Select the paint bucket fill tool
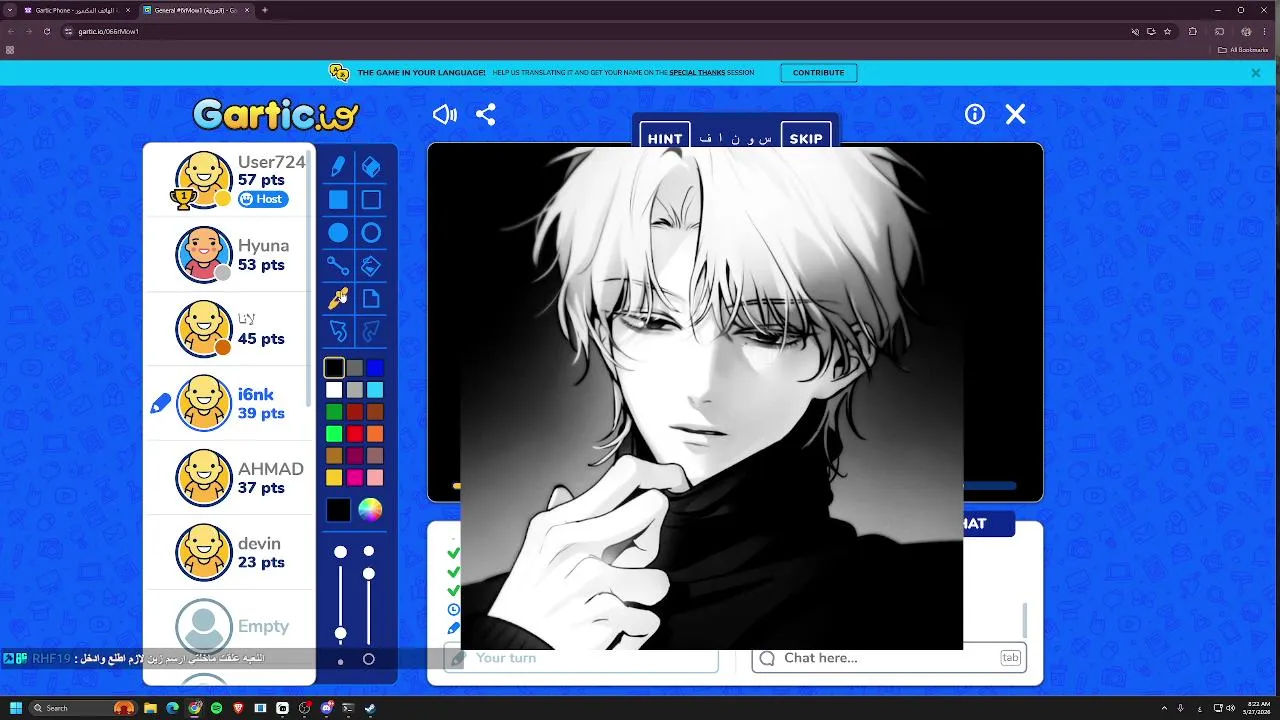 click(371, 266)
